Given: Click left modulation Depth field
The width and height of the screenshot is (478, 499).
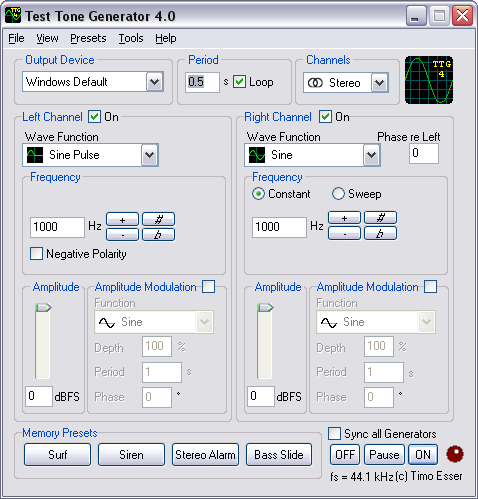Looking at the screenshot, I should (157, 346).
